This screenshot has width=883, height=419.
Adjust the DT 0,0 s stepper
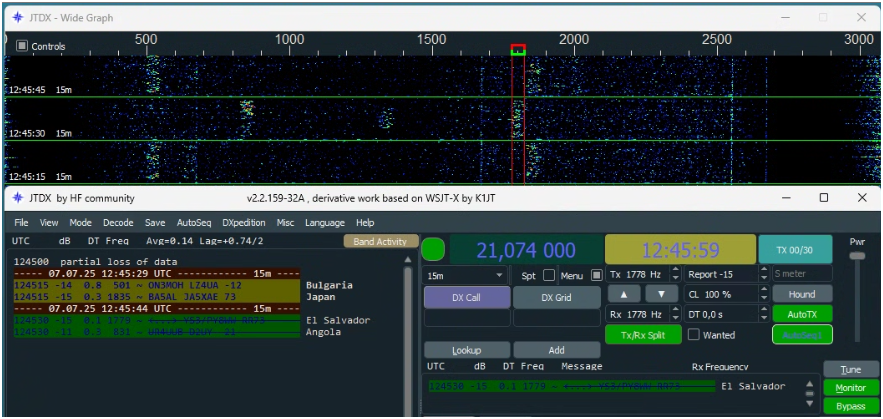(764, 314)
